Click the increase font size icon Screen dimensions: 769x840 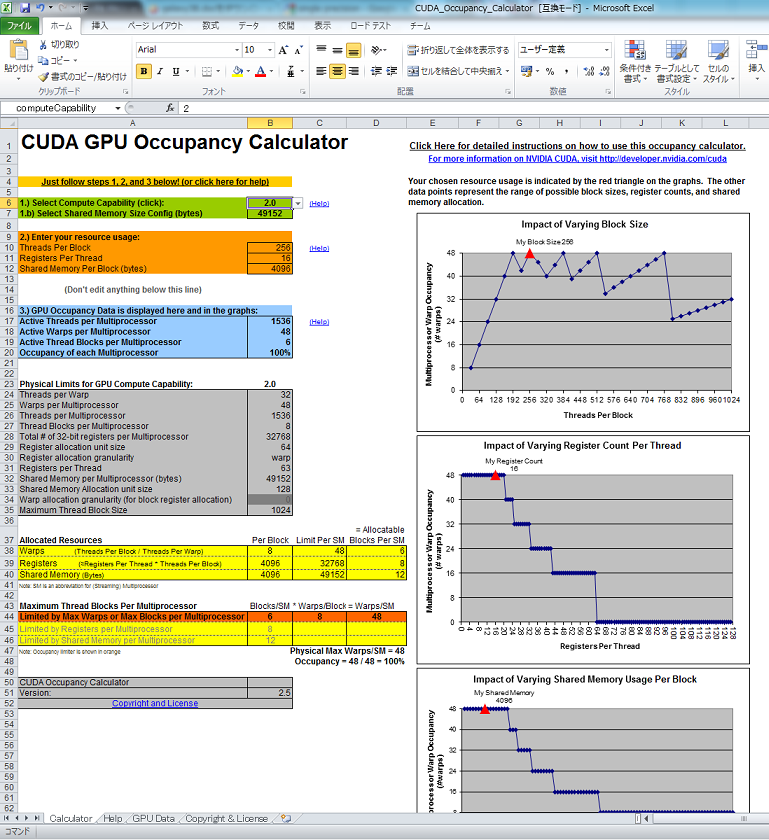(x=284, y=49)
